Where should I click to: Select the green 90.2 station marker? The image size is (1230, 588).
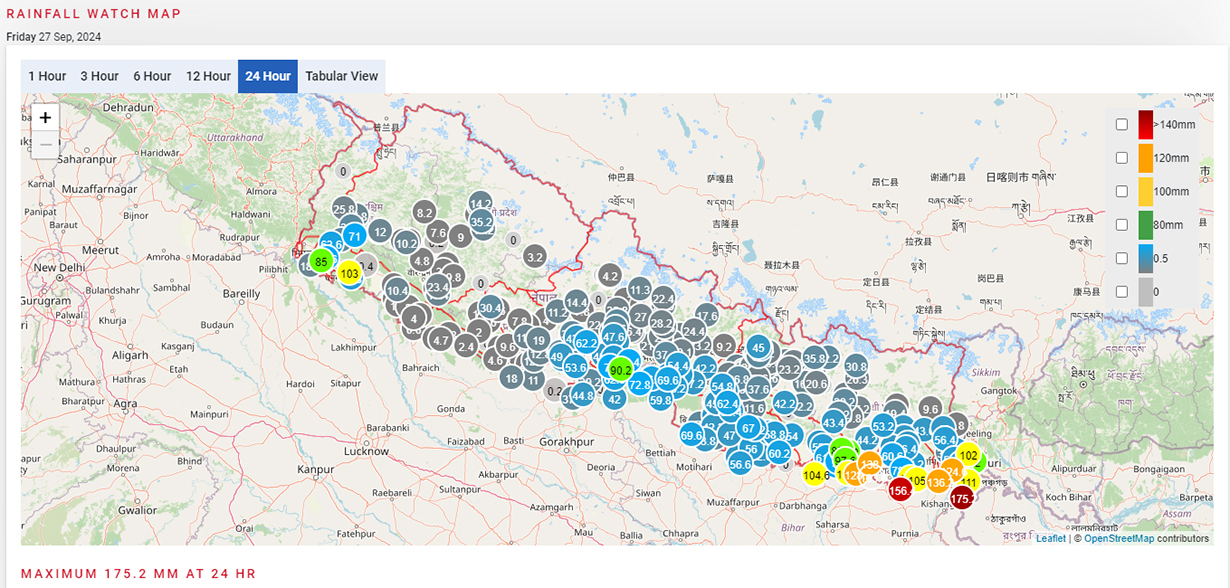621,370
